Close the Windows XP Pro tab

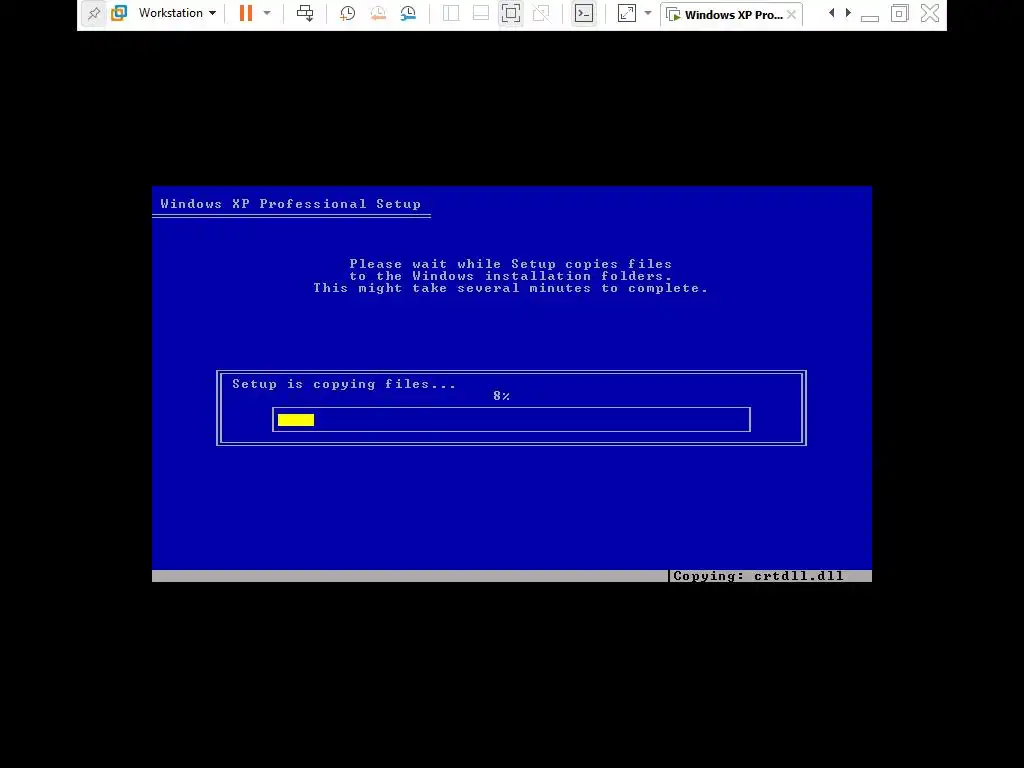click(x=792, y=14)
